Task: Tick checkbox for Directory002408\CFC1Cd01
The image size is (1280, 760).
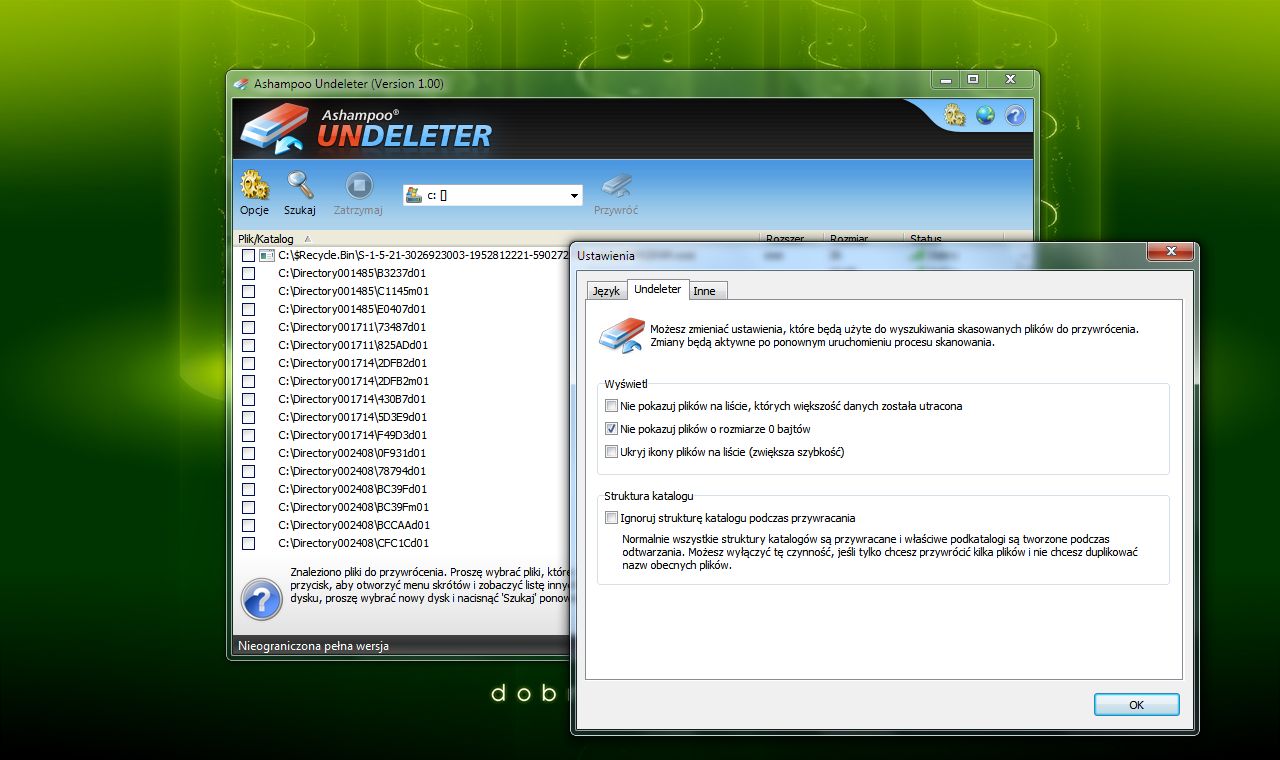Action: click(248, 543)
